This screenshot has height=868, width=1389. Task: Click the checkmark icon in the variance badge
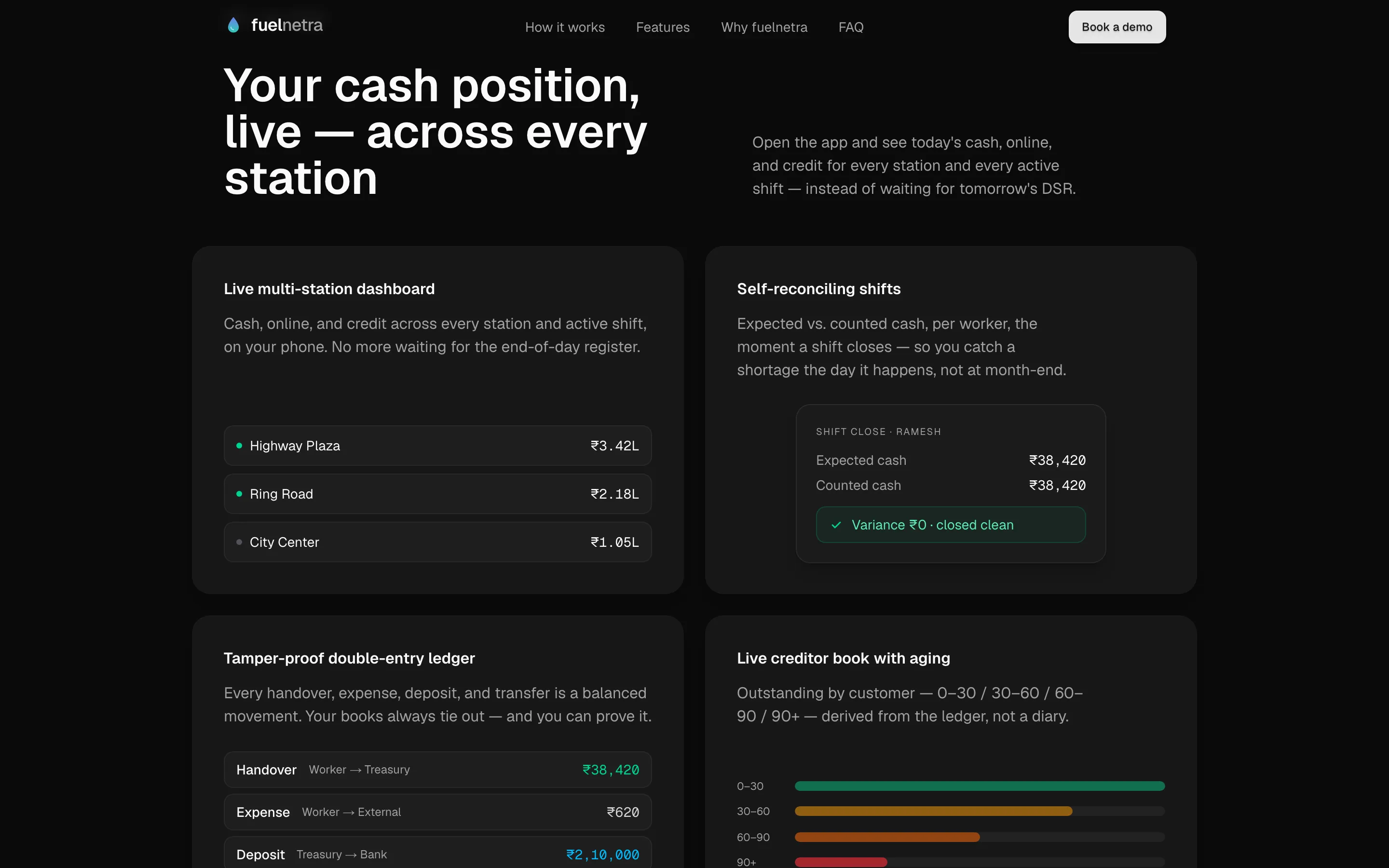[836, 525]
